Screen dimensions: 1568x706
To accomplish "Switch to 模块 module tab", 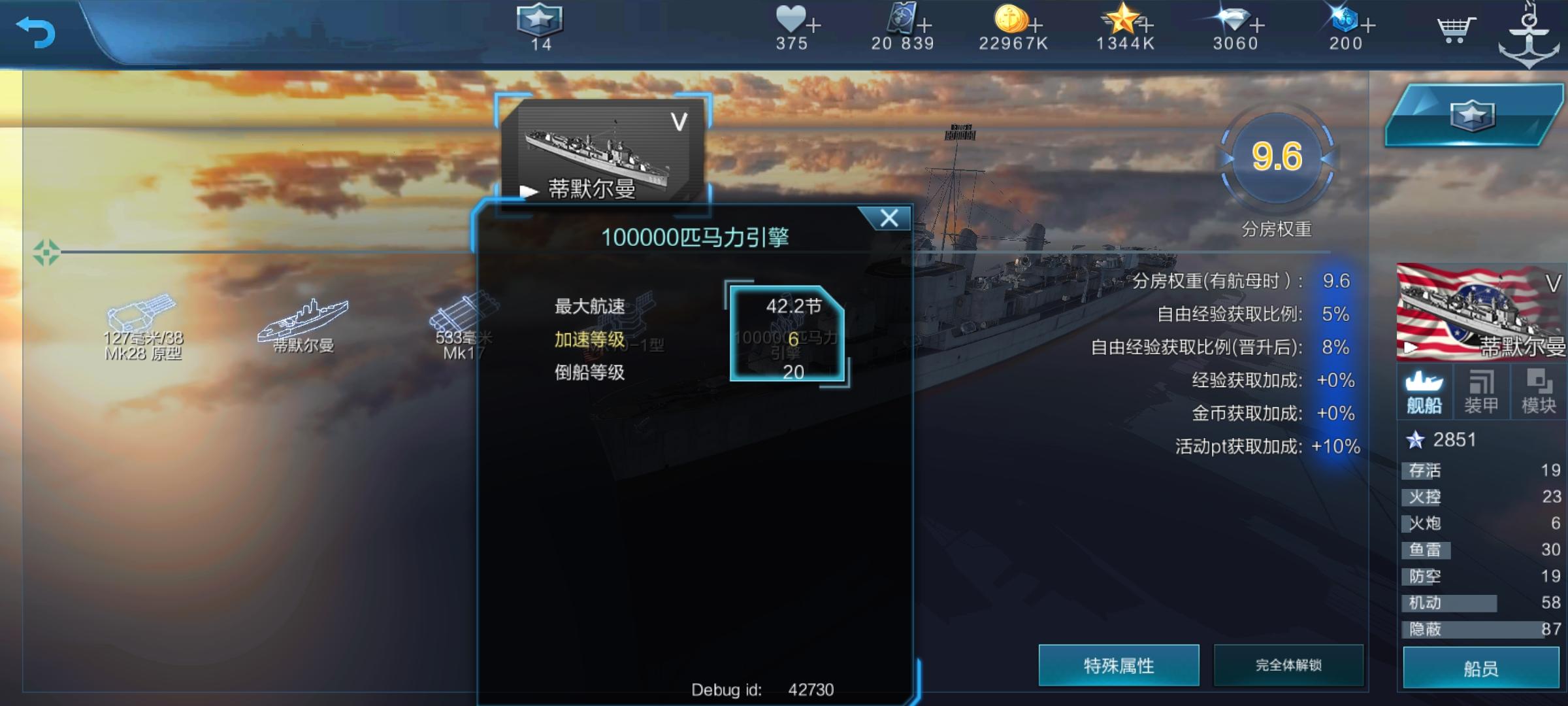I will [1538, 392].
